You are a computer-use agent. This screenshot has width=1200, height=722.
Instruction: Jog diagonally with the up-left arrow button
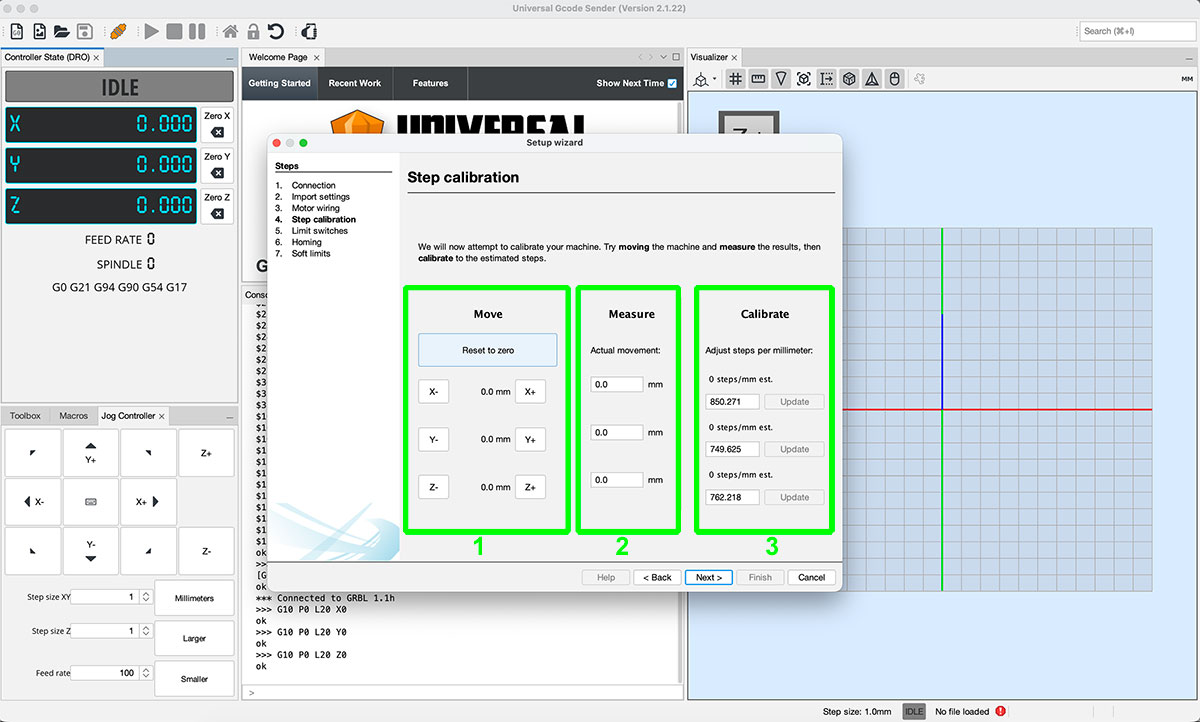[33, 453]
